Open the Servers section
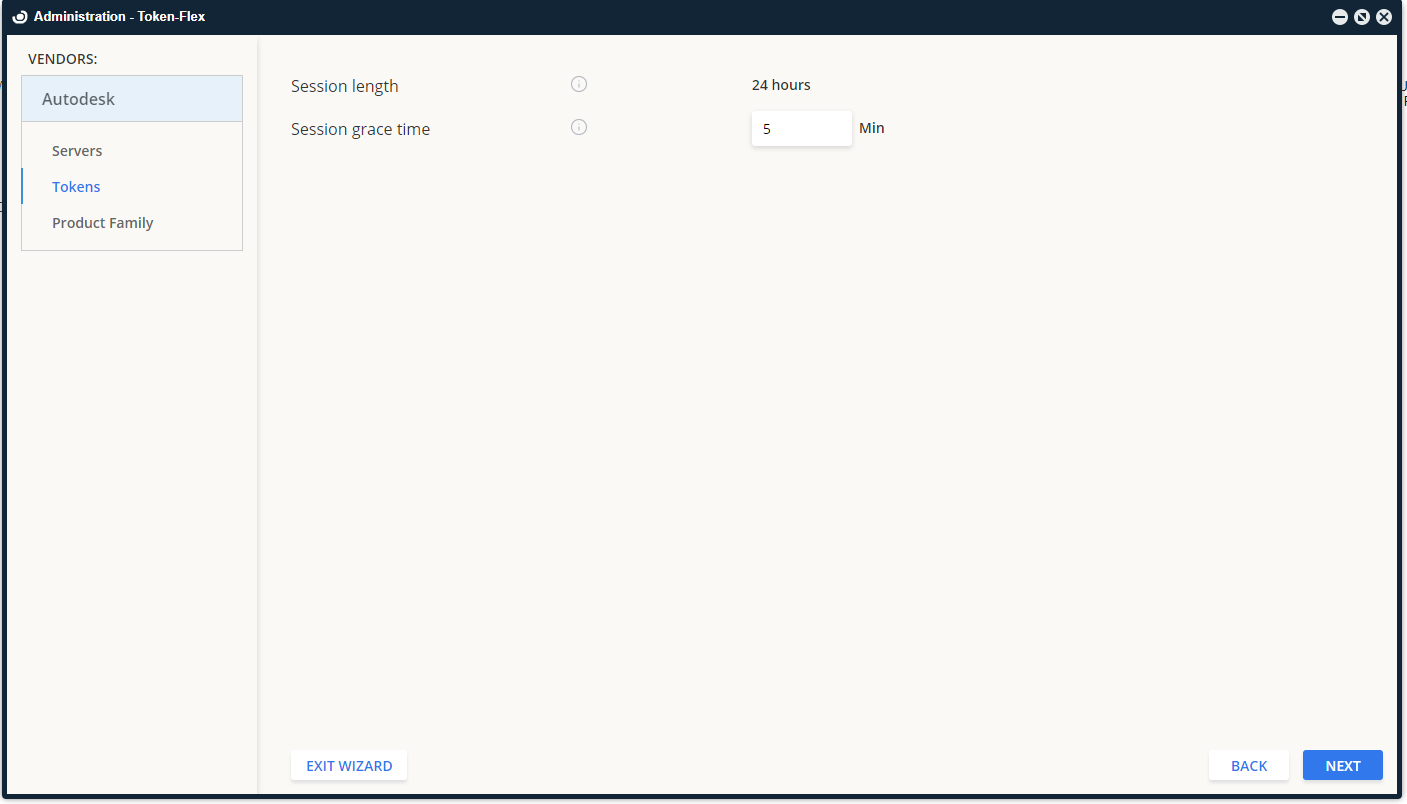This screenshot has height=804, width=1407. tap(77, 151)
